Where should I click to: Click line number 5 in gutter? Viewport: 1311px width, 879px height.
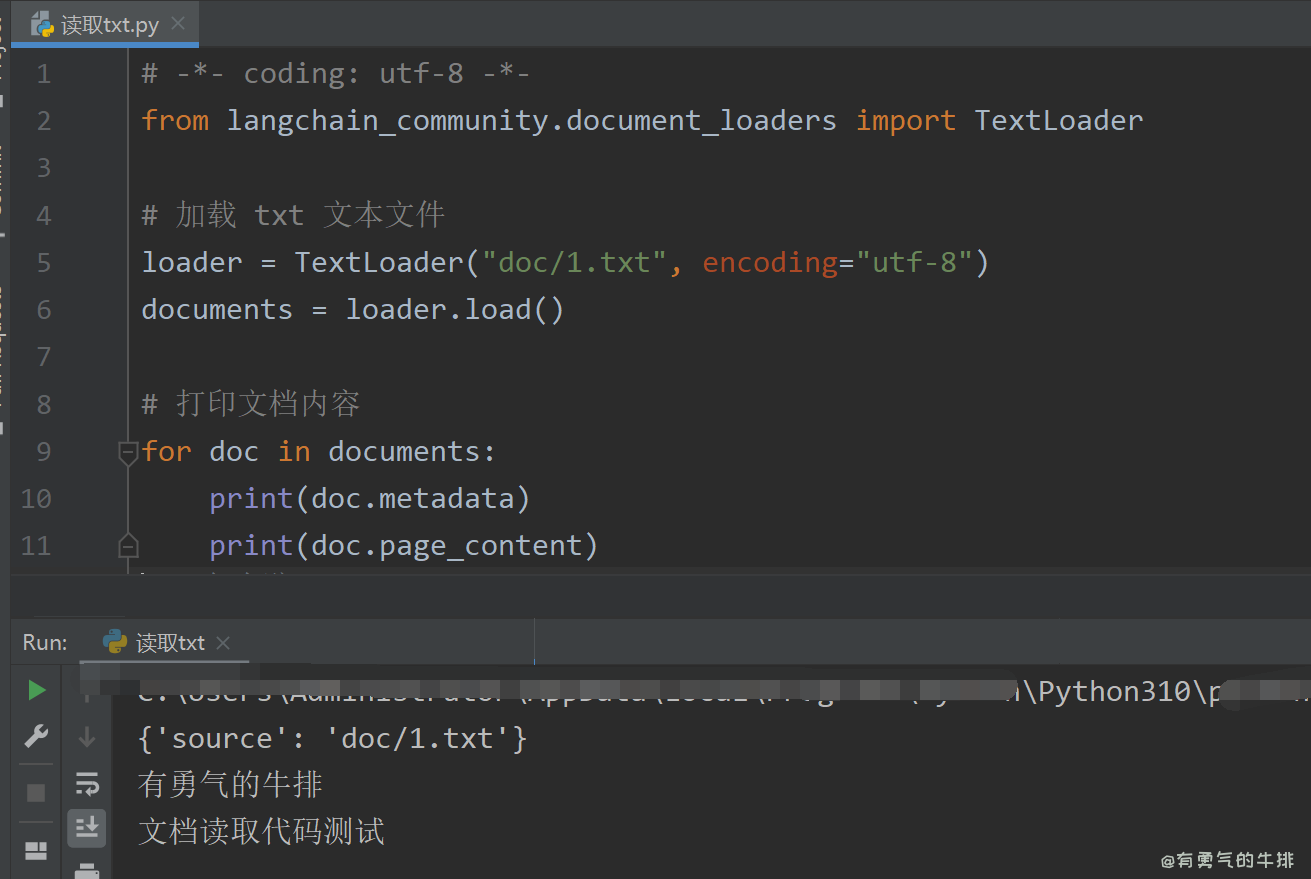pos(43,263)
